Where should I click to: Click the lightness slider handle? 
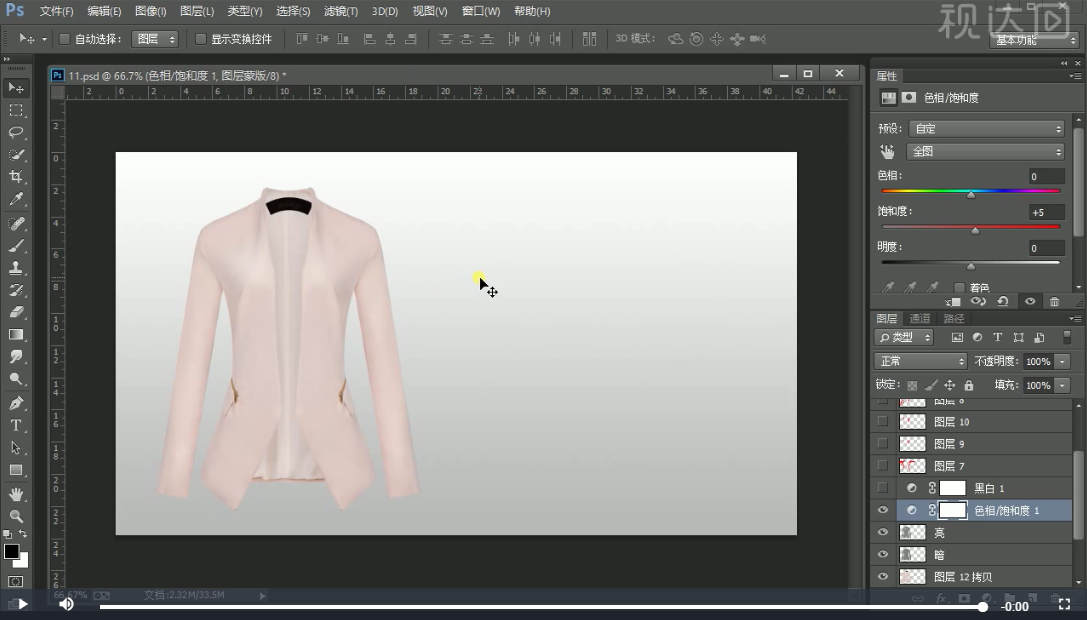(971, 266)
